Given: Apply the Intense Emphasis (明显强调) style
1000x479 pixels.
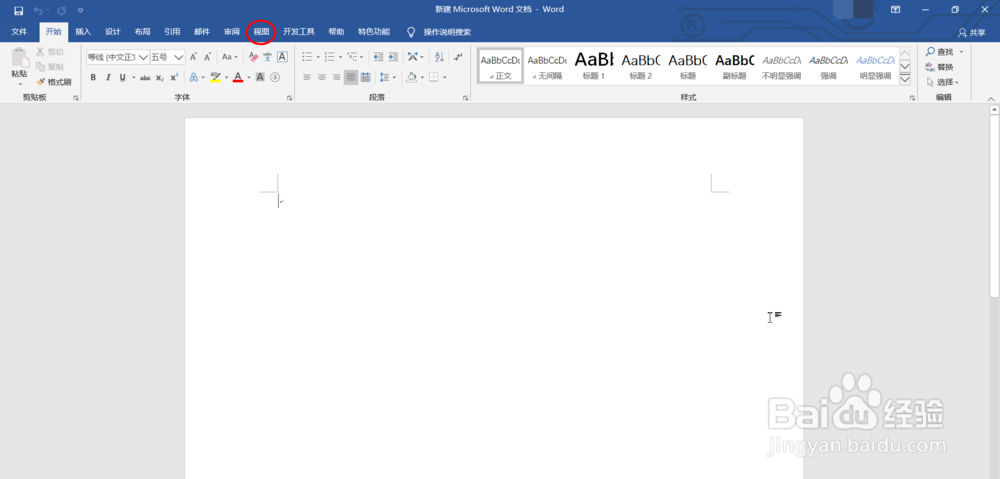Looking at the screenshot, I should (x=875, y=66).
